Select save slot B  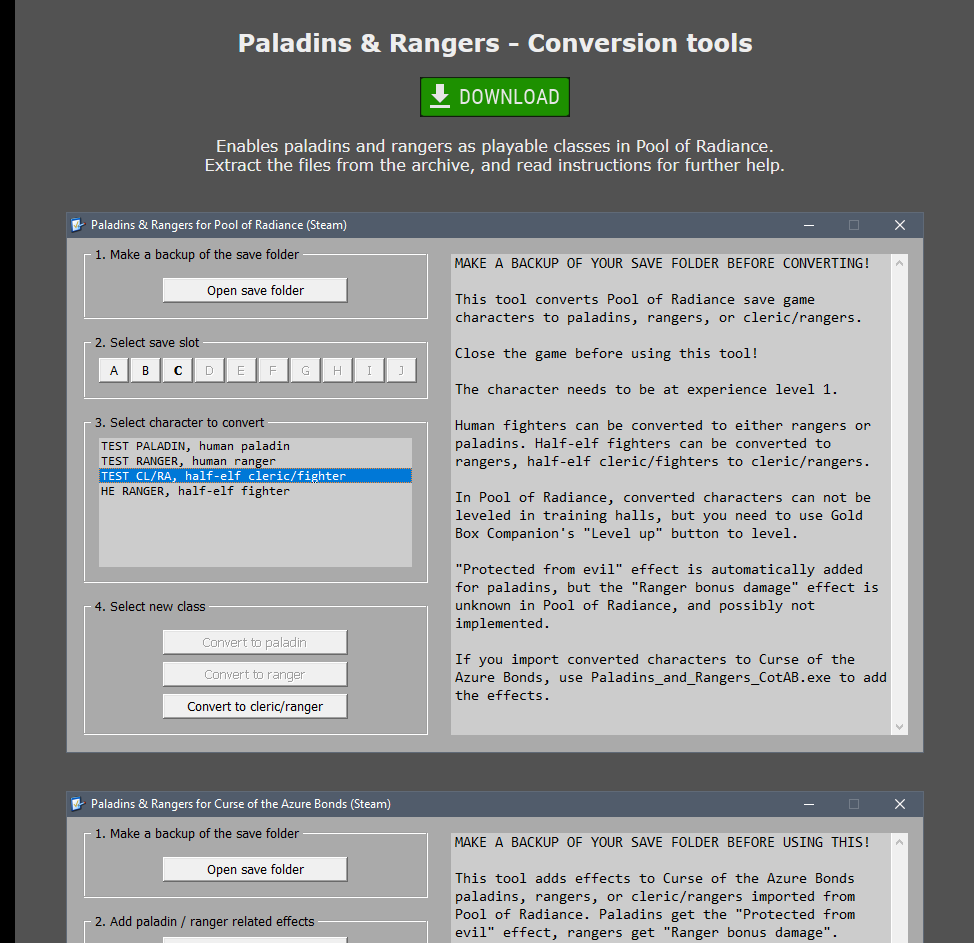point(145,371)
